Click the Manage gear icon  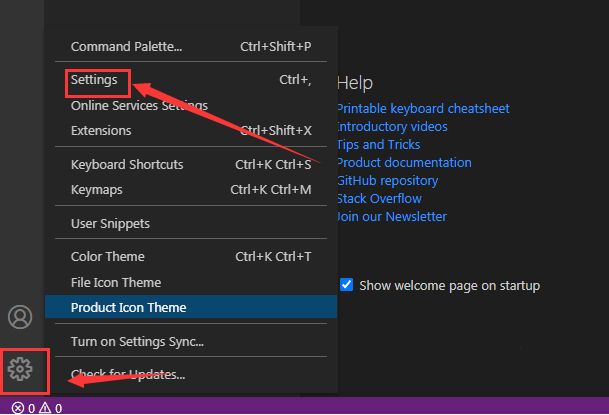click(x=20, y=371)
